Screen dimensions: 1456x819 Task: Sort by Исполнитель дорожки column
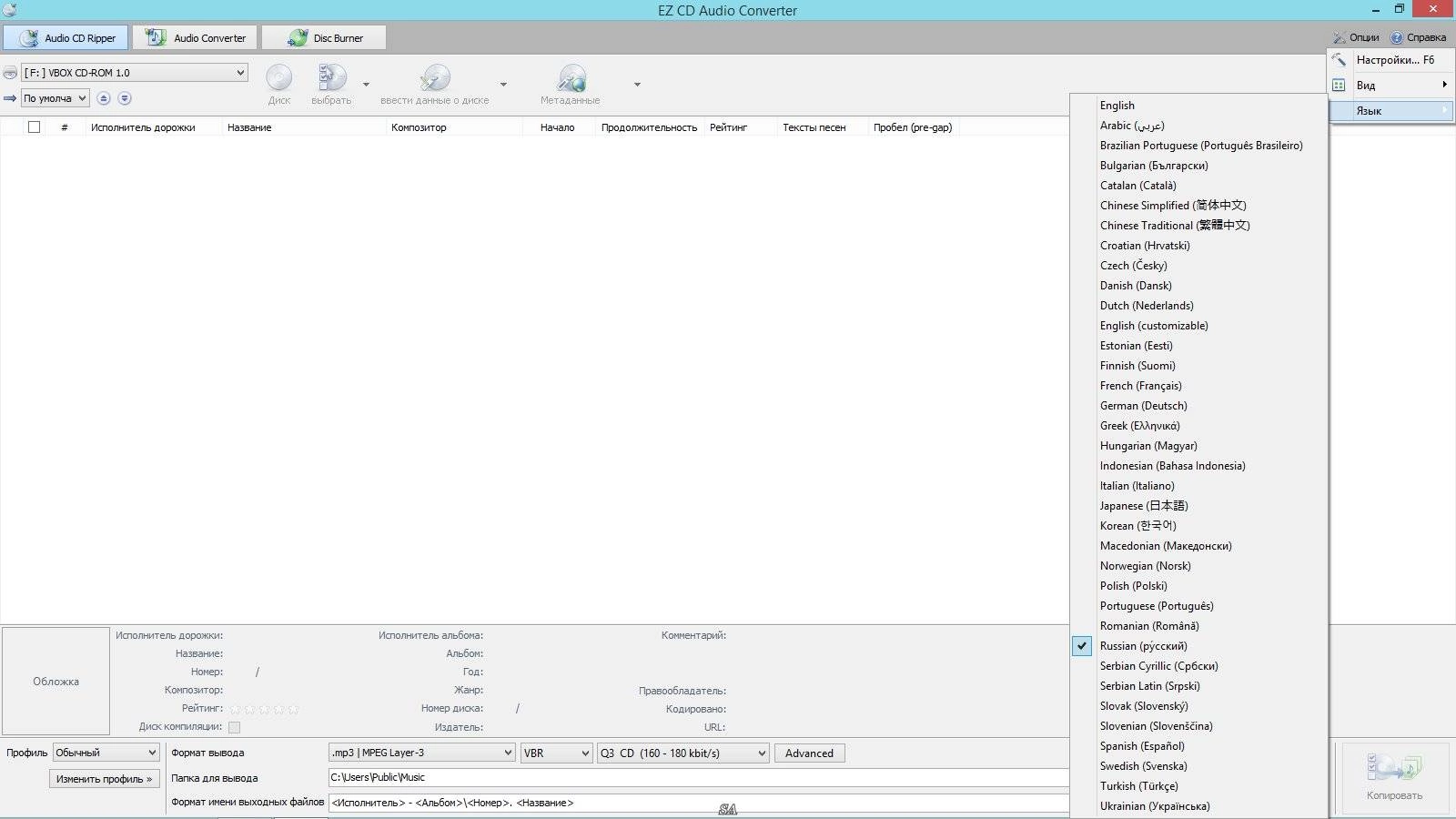(143, 127)
